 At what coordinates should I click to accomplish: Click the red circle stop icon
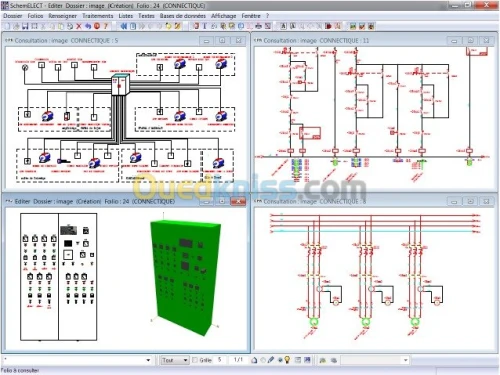97,26
